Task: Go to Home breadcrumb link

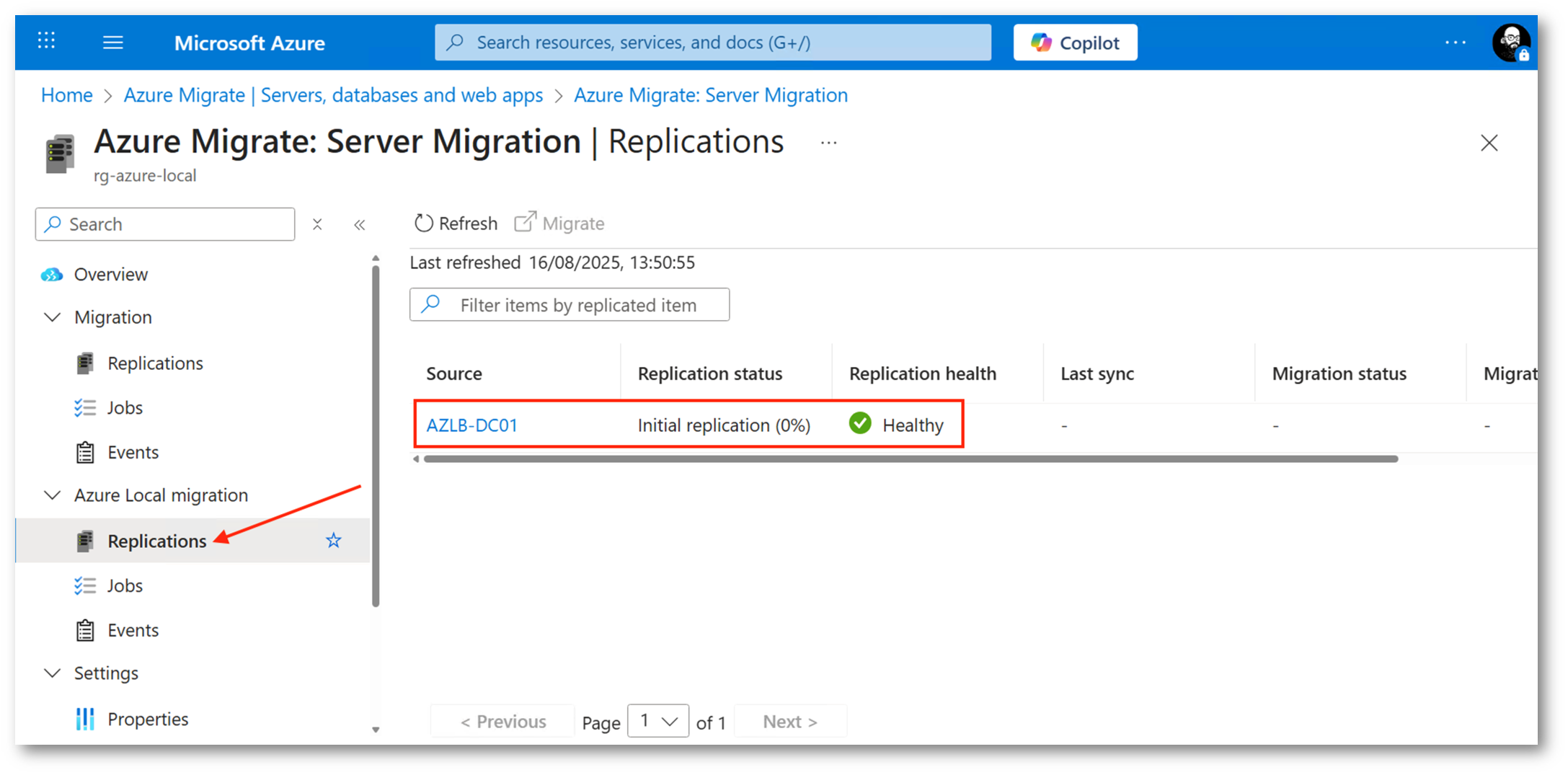Action: (66, 95)
